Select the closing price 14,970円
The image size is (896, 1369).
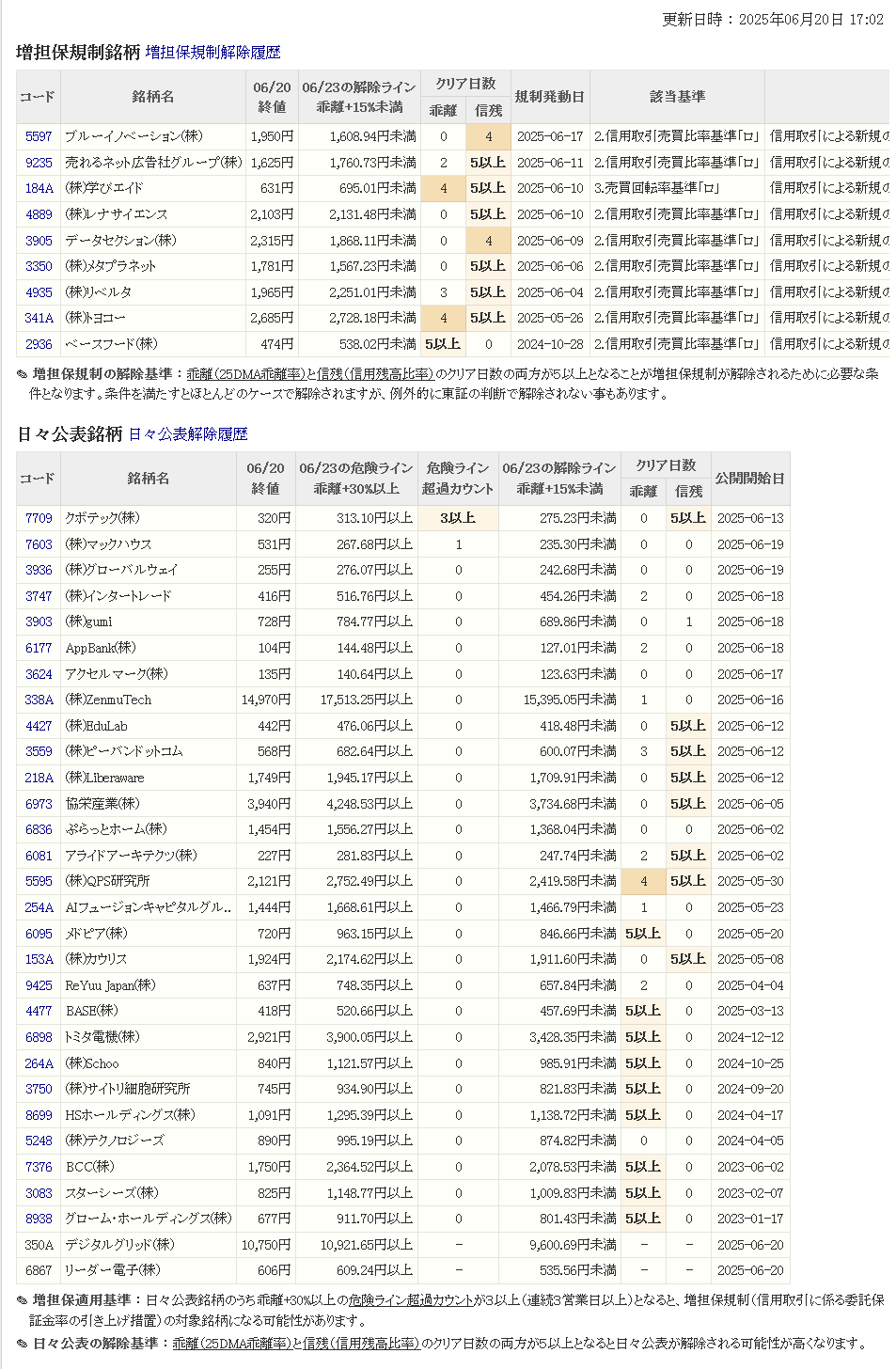pos(266,700)
